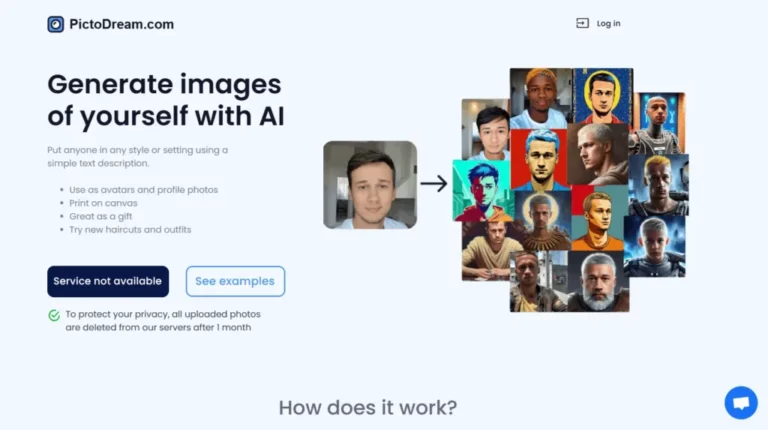Open the golden halo icon-style portrait at top

click(602, 96)
